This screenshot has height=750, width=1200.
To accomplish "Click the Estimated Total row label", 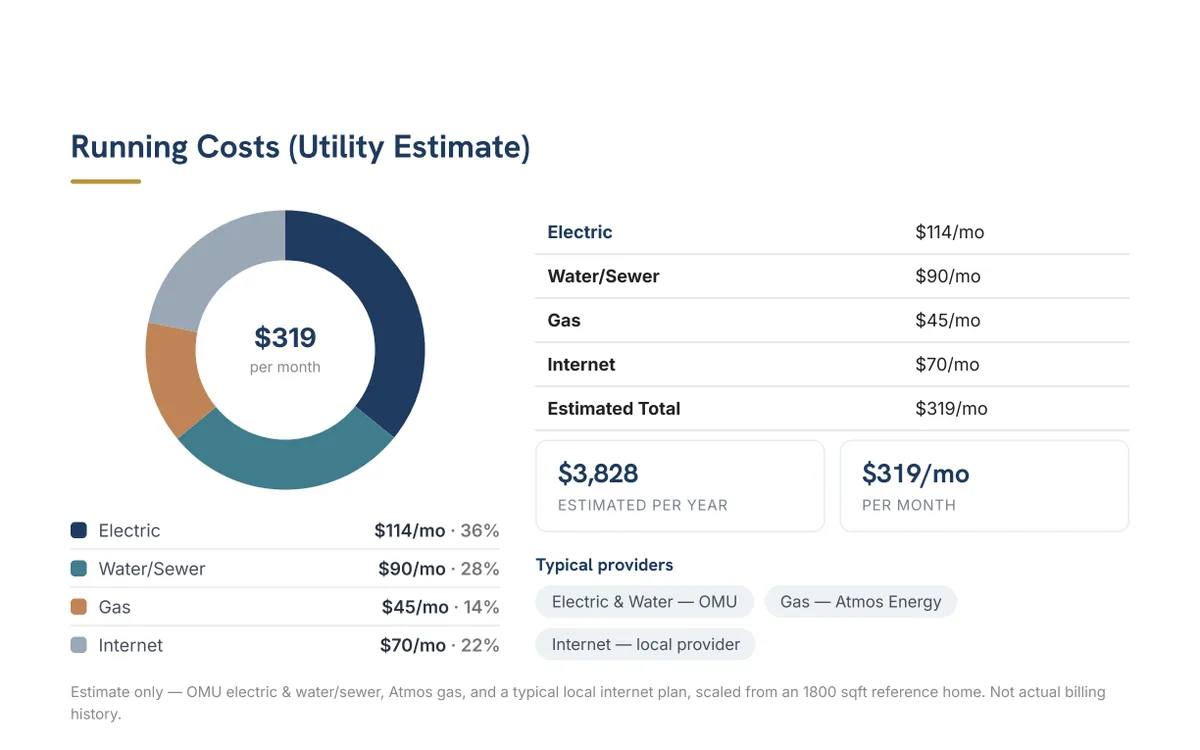I will tap(614, 408).
